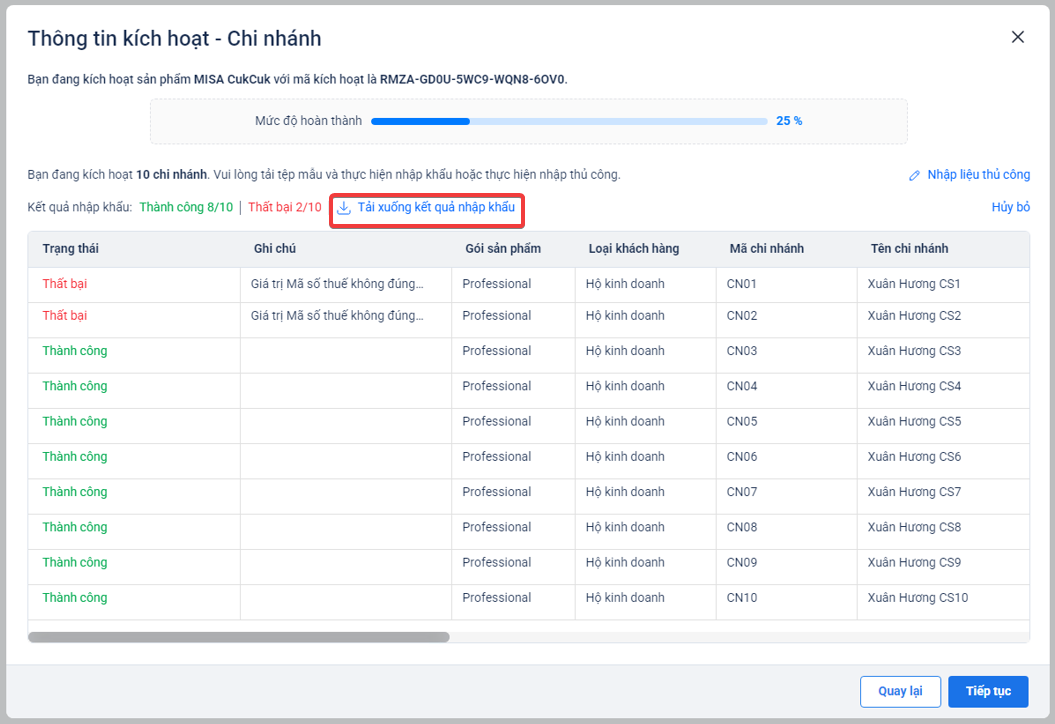Click the error note in the CN02 row

pos(337,316)
